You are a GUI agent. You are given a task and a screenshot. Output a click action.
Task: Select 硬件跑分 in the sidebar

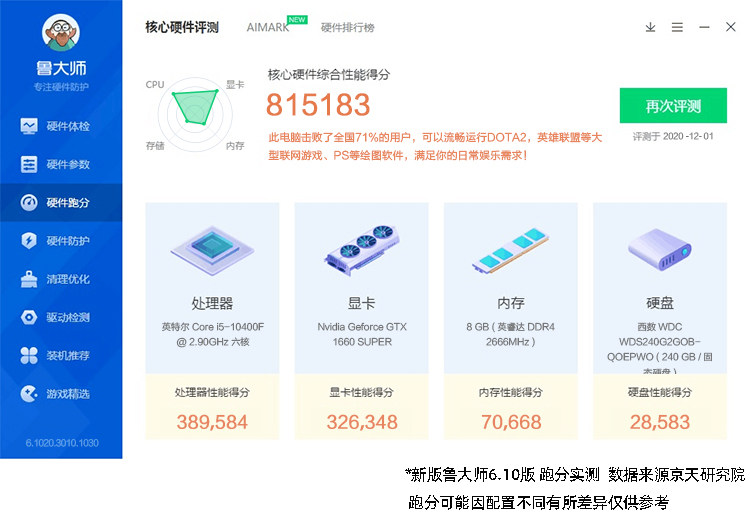point(61,203)
